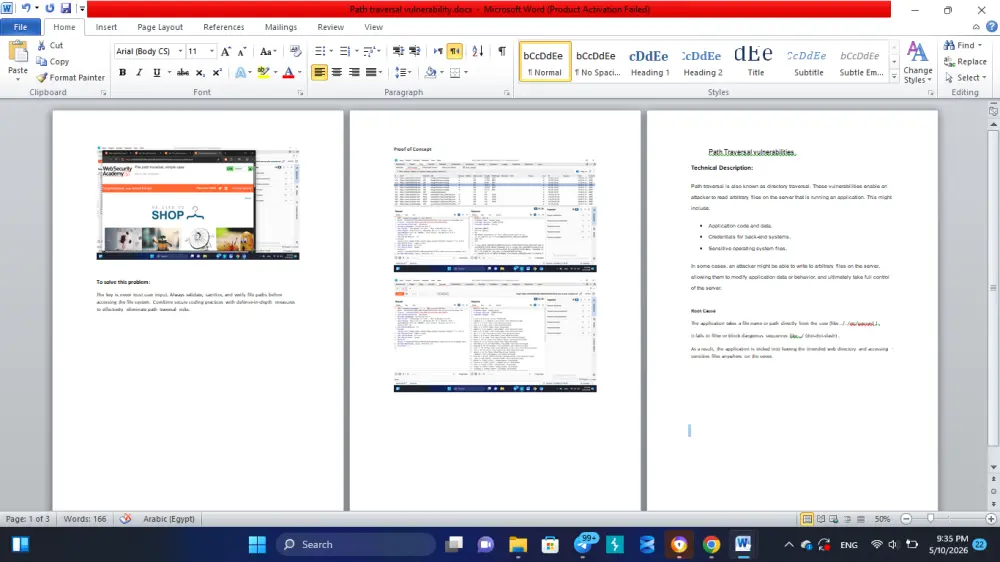Switch to Web Layout view
The height and width of the screenshot is (562, 1000).
(834, 519)
